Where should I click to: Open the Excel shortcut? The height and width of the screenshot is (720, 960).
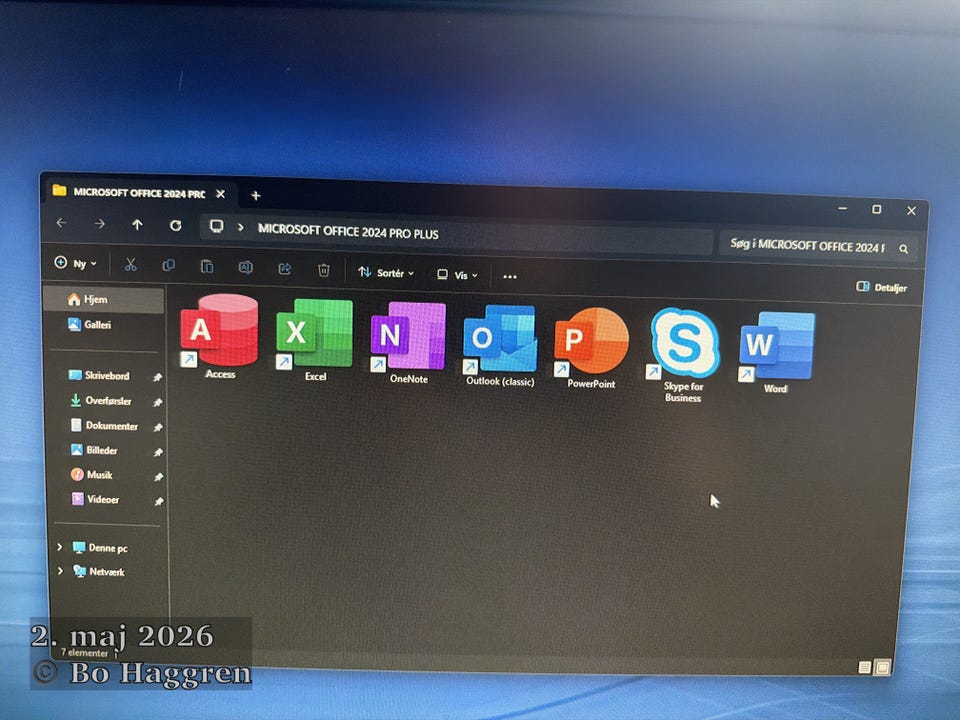(315, 340)
